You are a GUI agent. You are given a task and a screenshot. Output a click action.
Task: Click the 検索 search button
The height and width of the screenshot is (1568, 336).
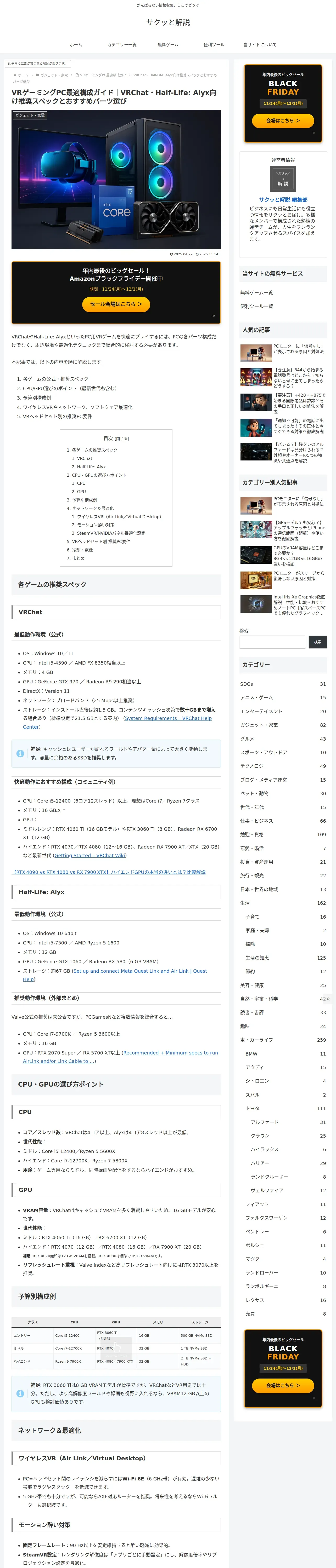[317, 642]
